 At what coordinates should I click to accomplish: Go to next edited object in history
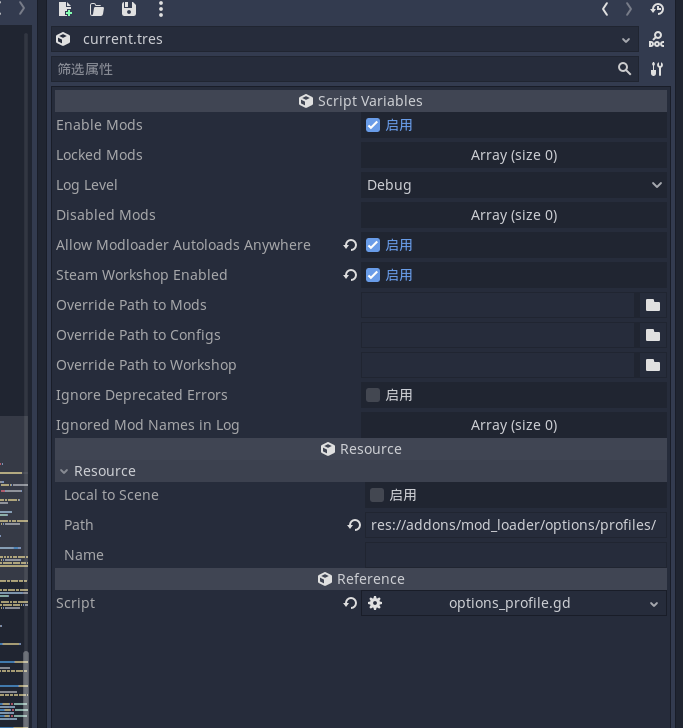[x=629, y=9]
